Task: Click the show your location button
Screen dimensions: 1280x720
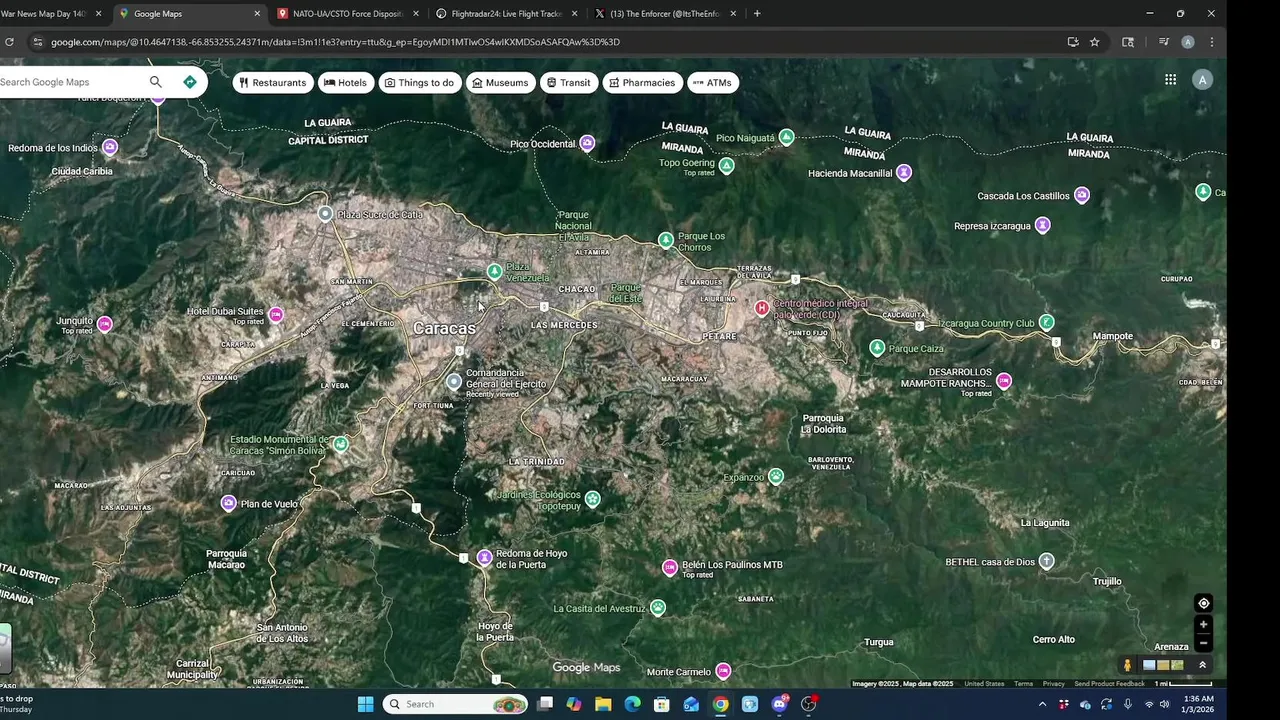Action: [1203, 603]
